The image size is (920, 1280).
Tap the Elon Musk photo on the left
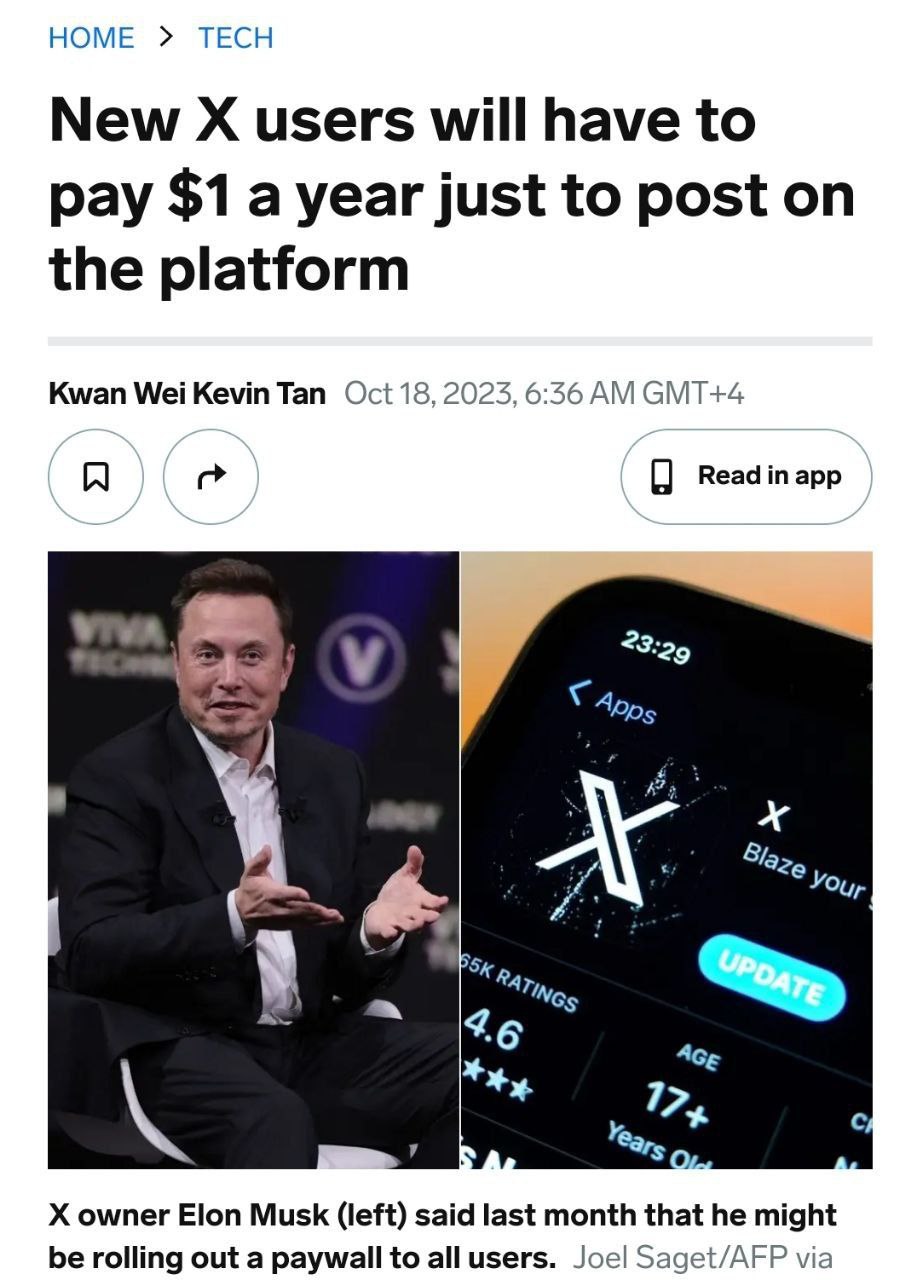tap(253, 860)
